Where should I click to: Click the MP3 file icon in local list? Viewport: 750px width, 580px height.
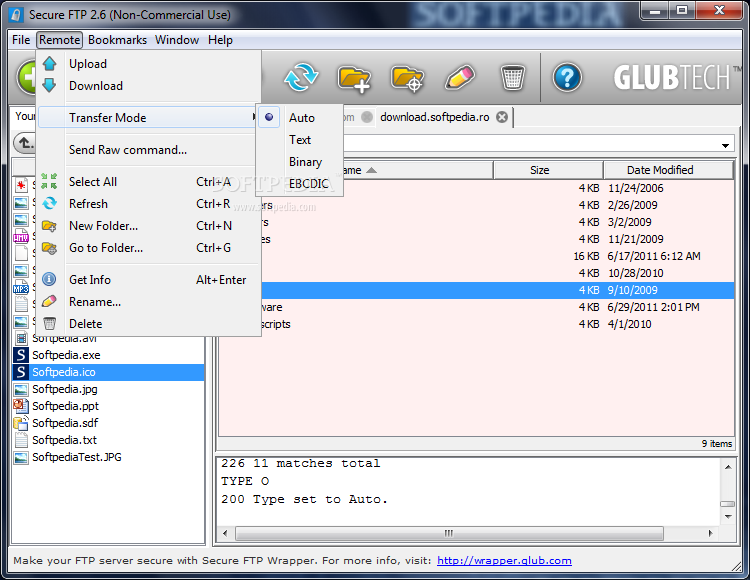21,288
